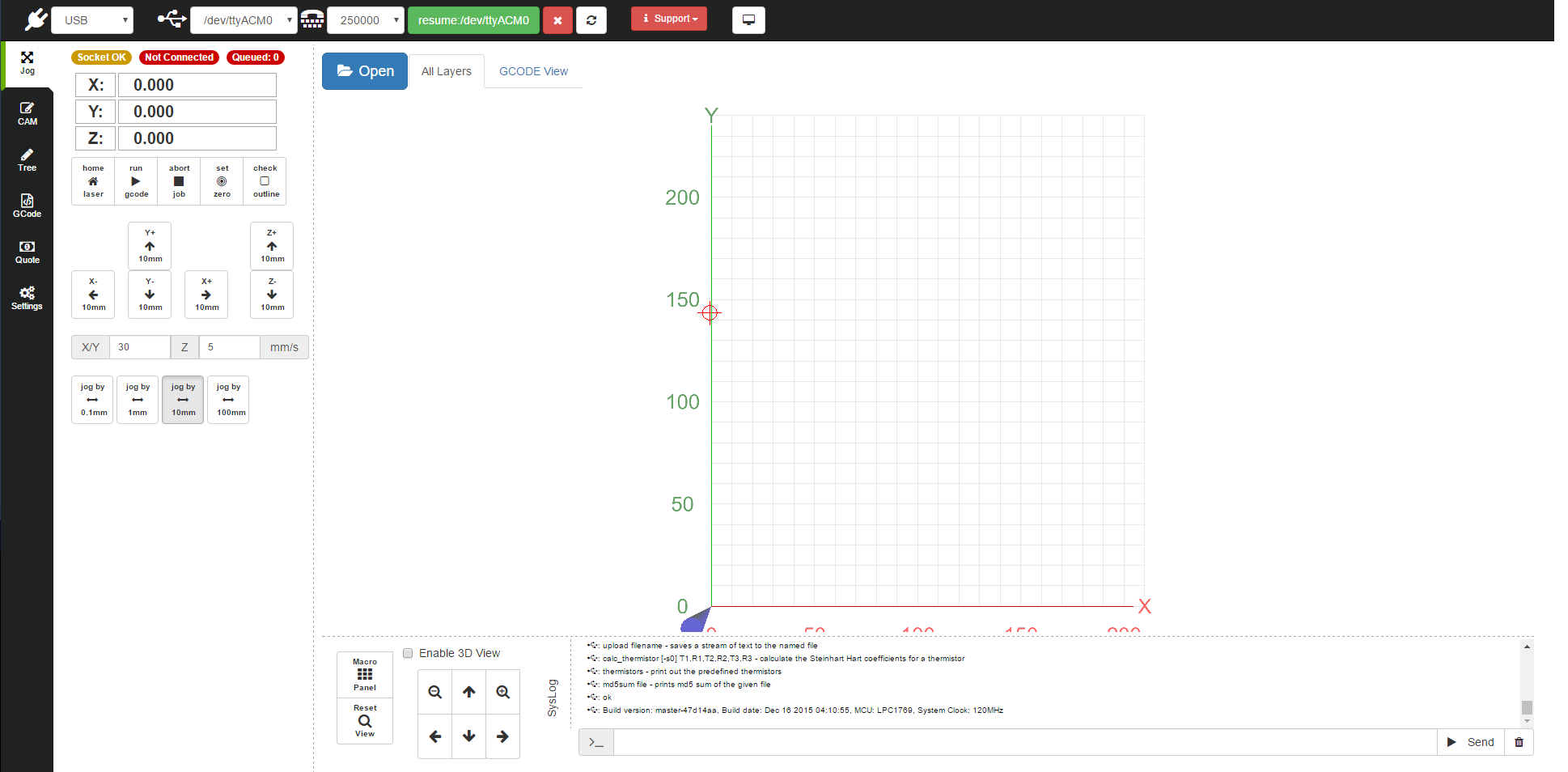Enable 3D View checkbox
This screenshot has width=1568, height=772.
408,653
